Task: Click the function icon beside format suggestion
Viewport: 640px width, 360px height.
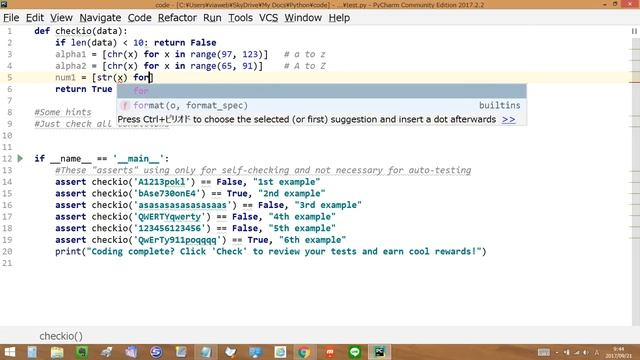Action: click(125, 106)
